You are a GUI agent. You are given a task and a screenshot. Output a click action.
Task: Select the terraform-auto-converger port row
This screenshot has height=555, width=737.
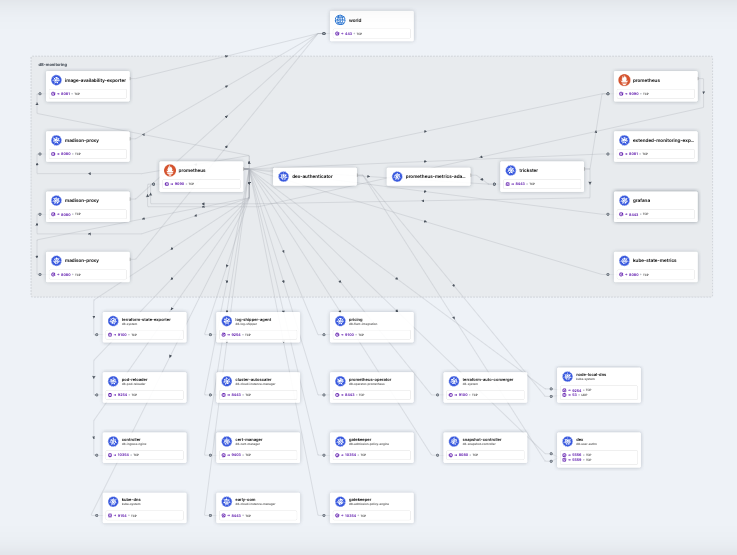(x=486, y=395)
